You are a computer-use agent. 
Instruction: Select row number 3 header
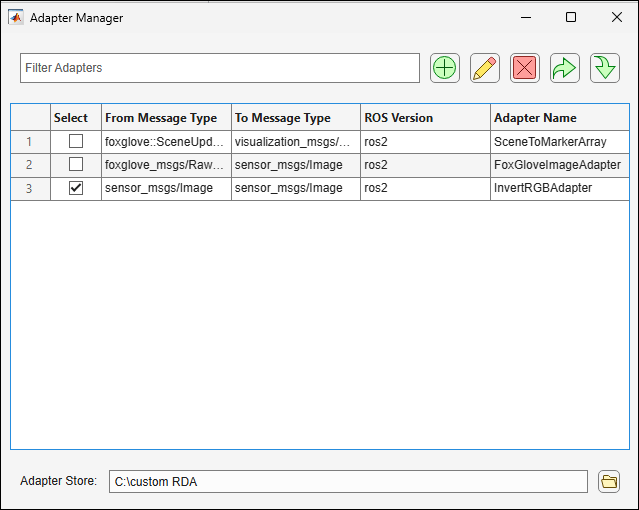pos(31,188)
